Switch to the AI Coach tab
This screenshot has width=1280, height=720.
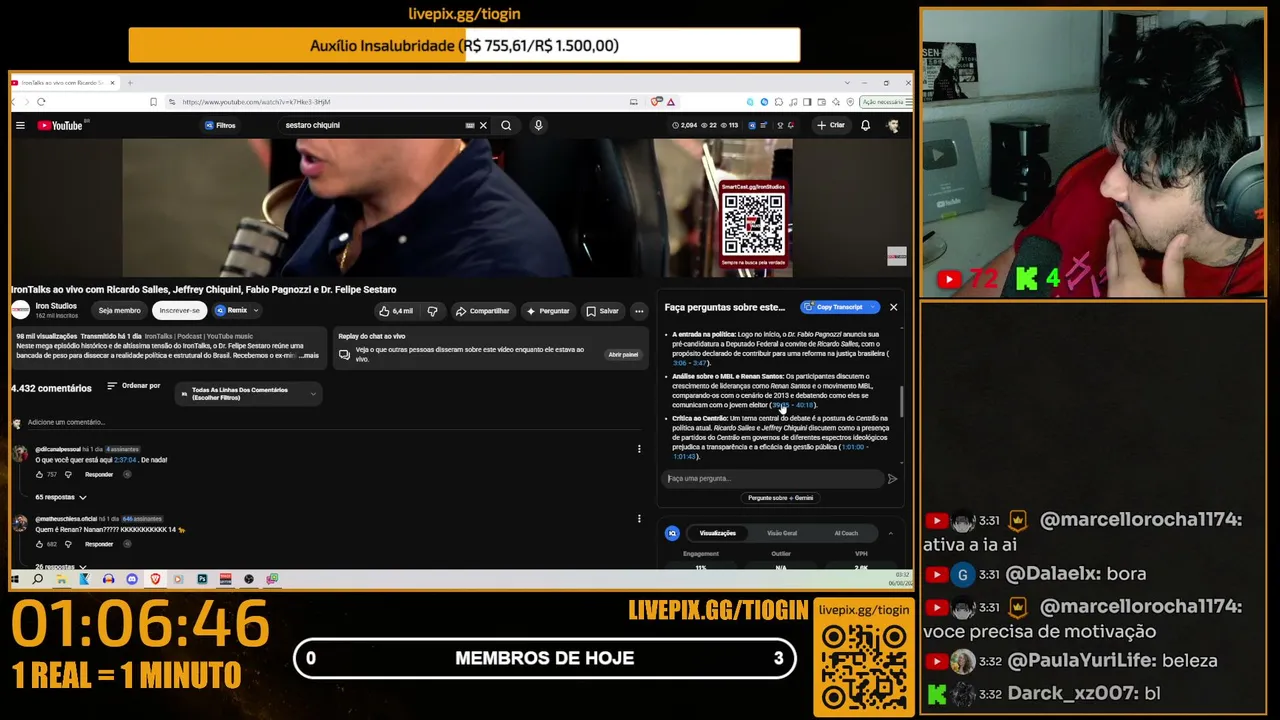click(x=846, y=533)
